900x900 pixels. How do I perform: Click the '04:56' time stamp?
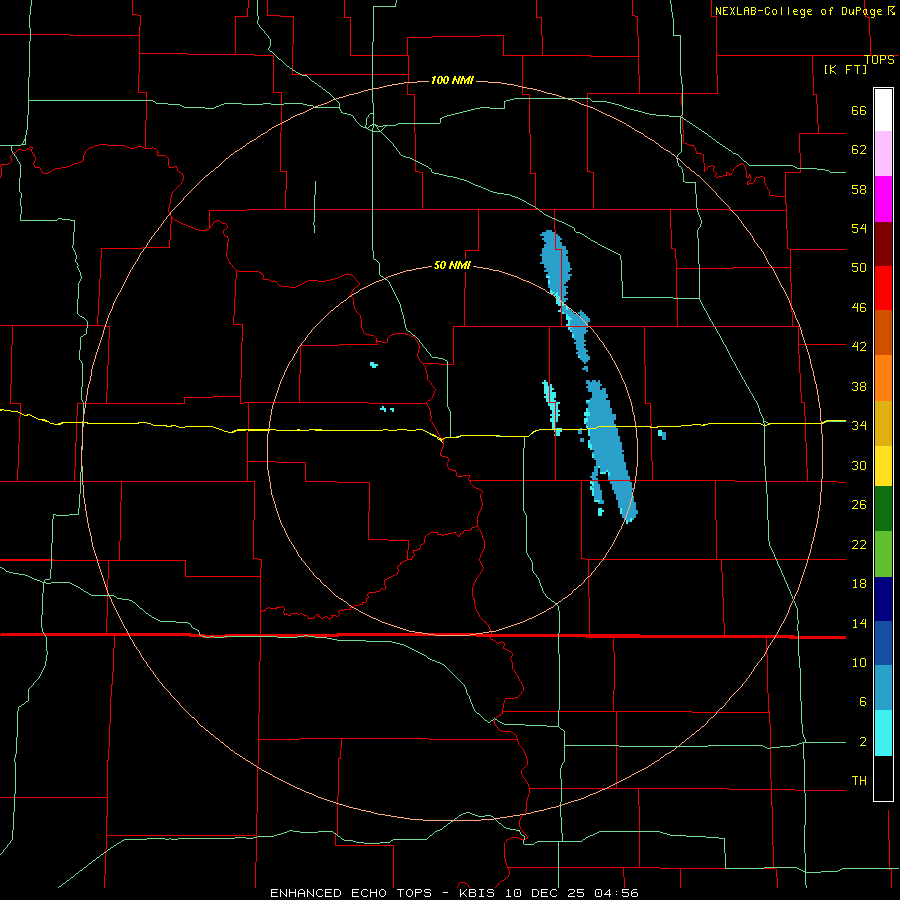pos(616,893)
